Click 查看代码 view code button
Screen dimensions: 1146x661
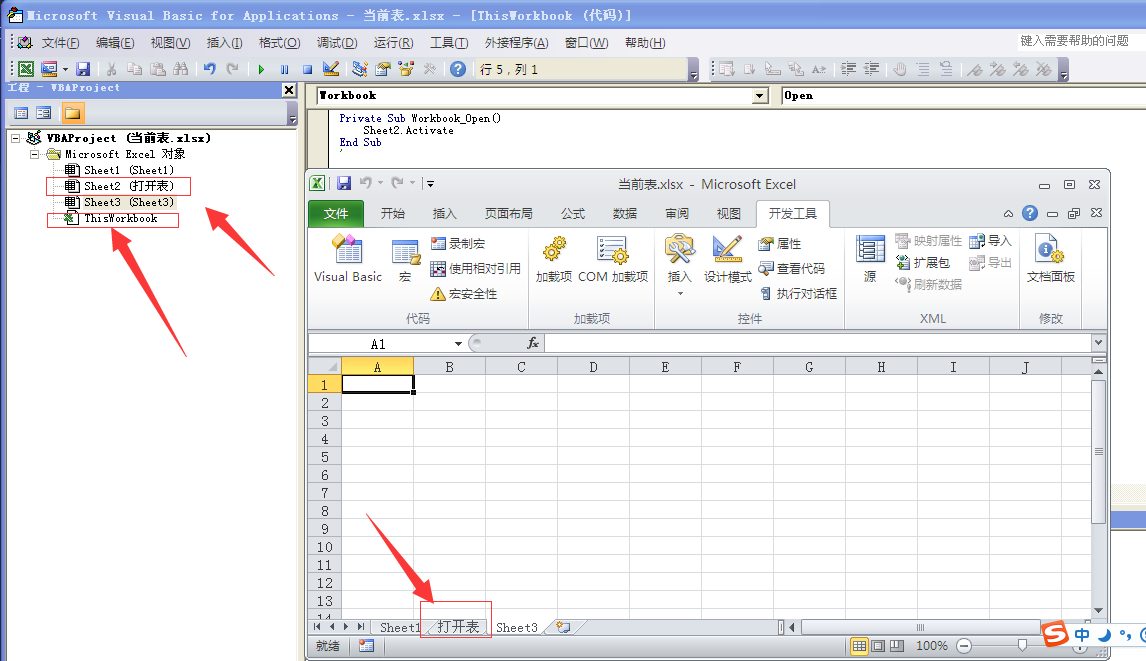coord(792,268)
